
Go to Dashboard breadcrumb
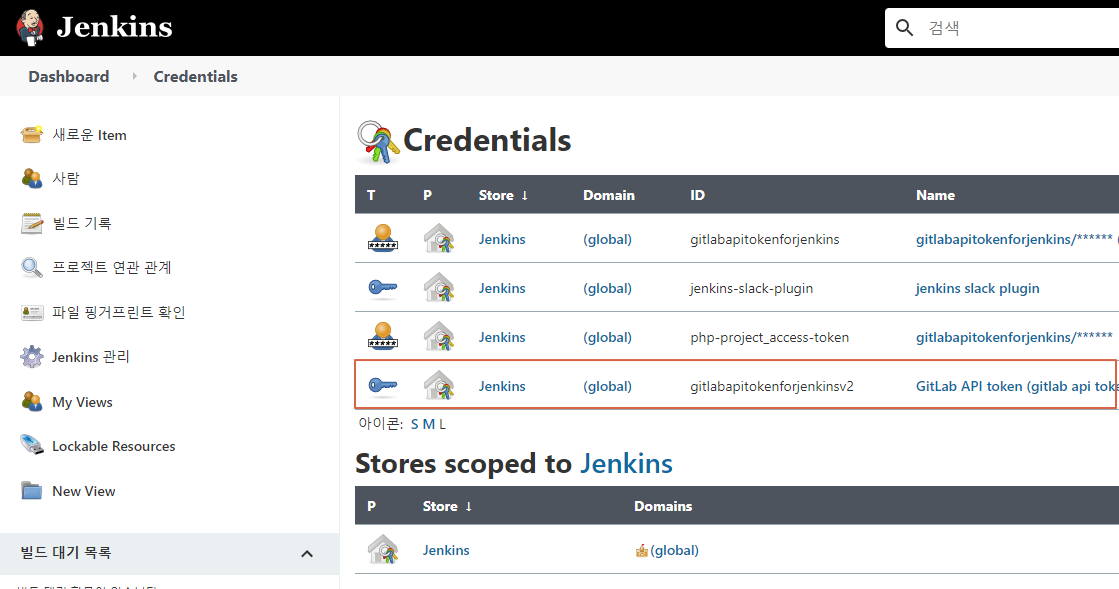(x=69, y=76)
